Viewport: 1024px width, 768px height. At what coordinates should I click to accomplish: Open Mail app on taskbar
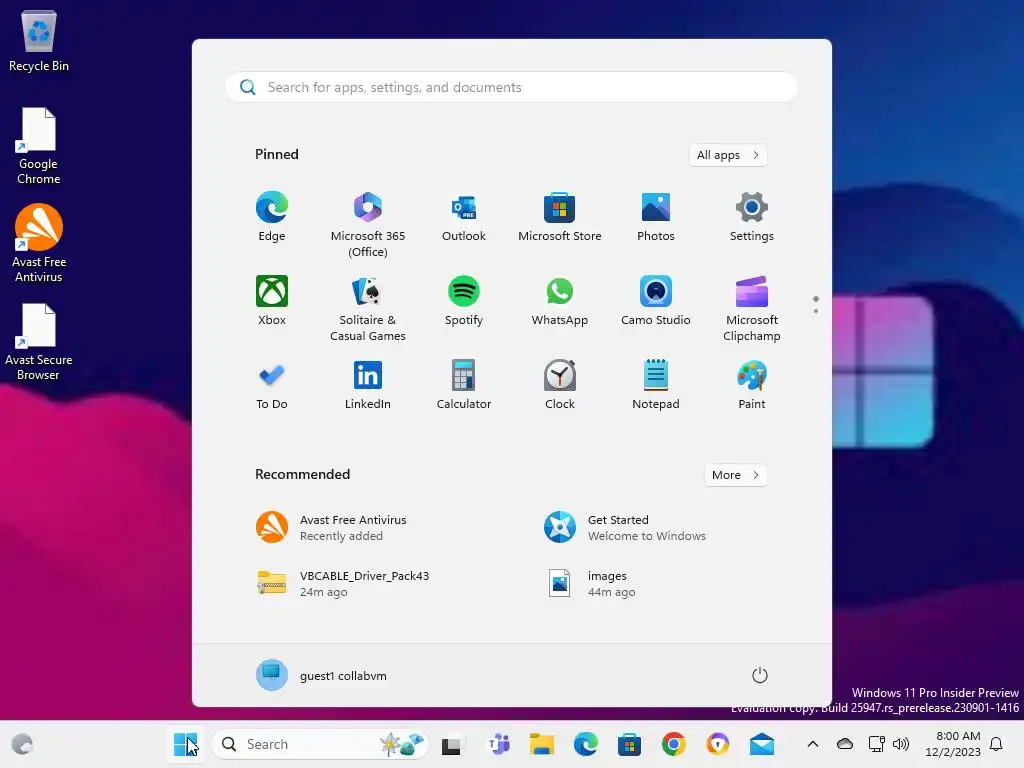coord(761,744)
